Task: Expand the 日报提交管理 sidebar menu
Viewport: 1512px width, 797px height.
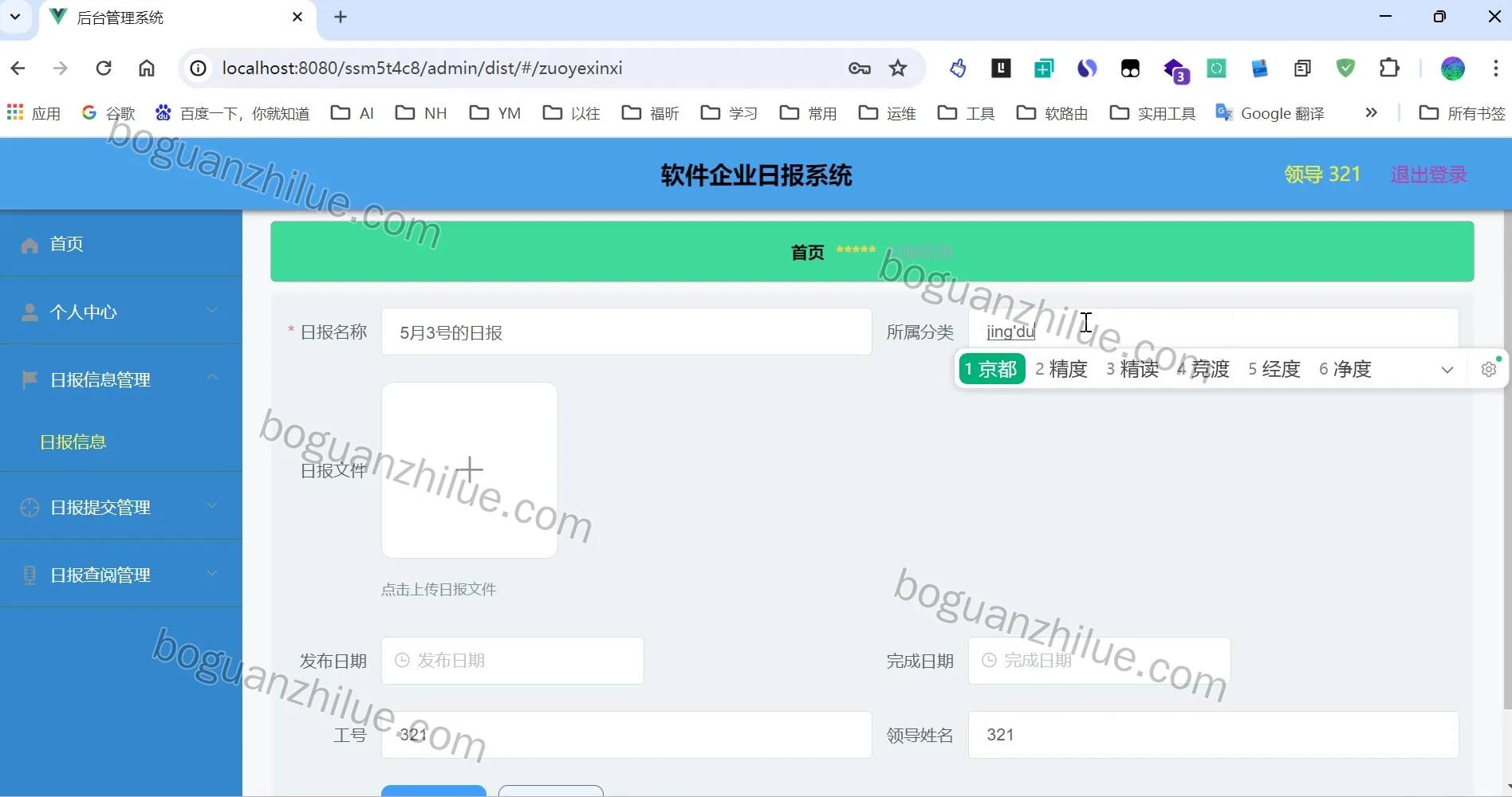Action: (121, 507)
